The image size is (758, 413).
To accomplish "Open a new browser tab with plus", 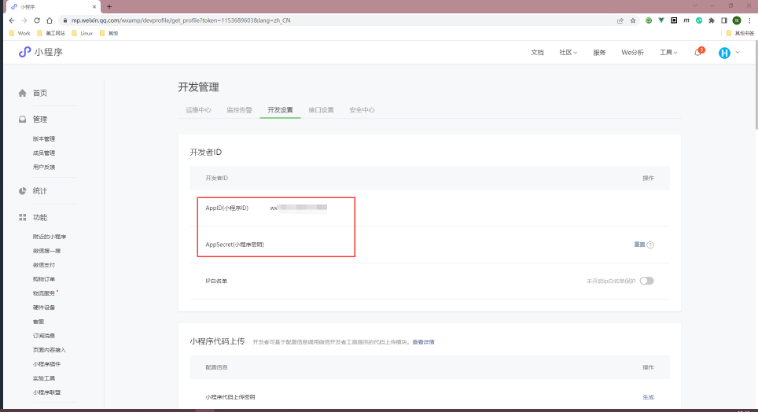I will tap(109, 7).
